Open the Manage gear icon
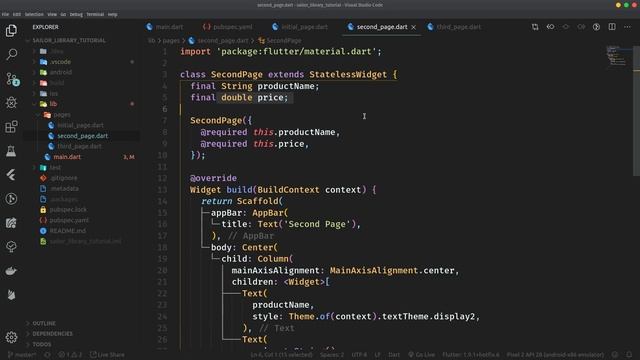Viewport: 640px width, 360px height. coord(11,337)
